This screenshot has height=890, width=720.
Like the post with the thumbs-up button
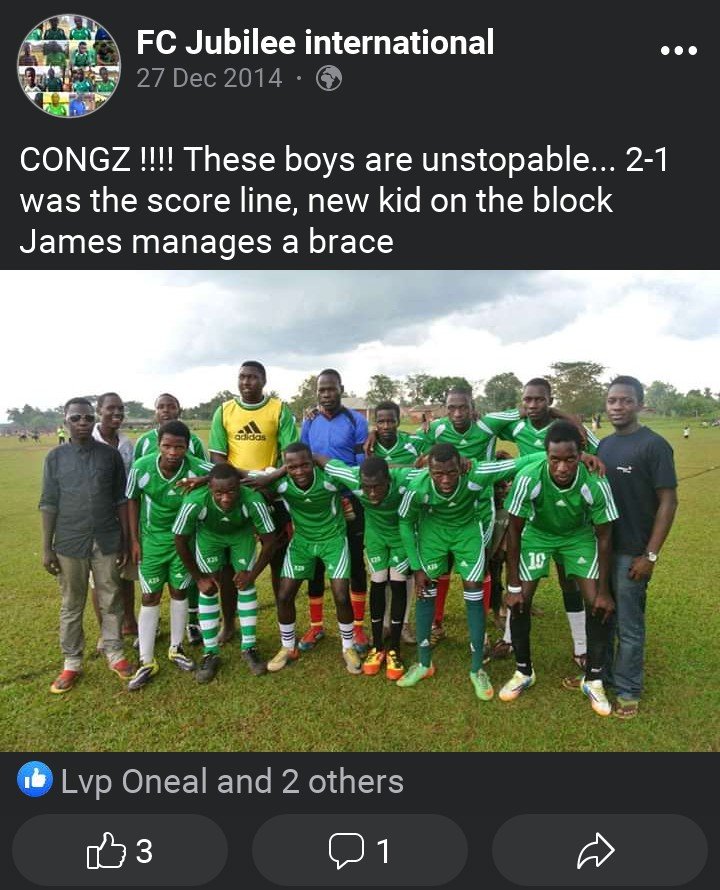(120, 850)
